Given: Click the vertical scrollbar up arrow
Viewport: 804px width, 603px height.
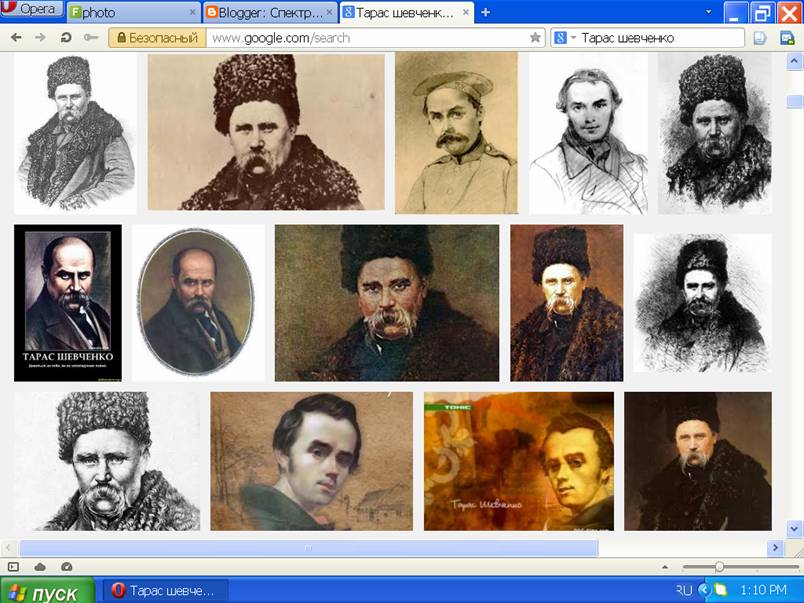Looking at the screenshot, I should coord(794,62).
